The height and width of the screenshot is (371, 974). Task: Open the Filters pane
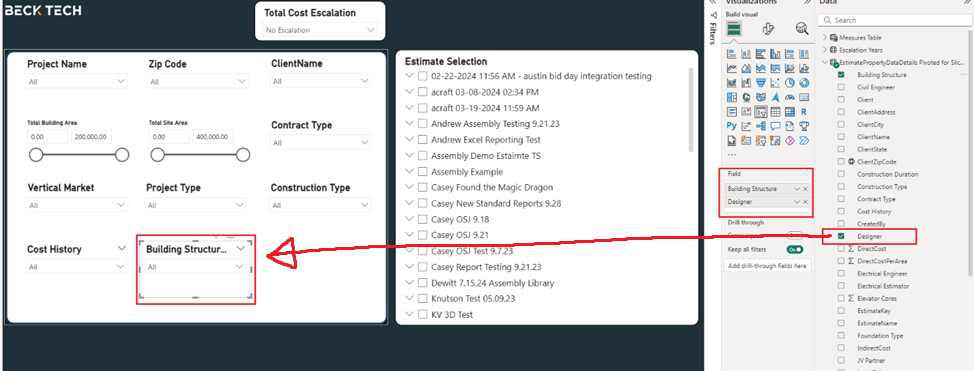coord(712,28)
